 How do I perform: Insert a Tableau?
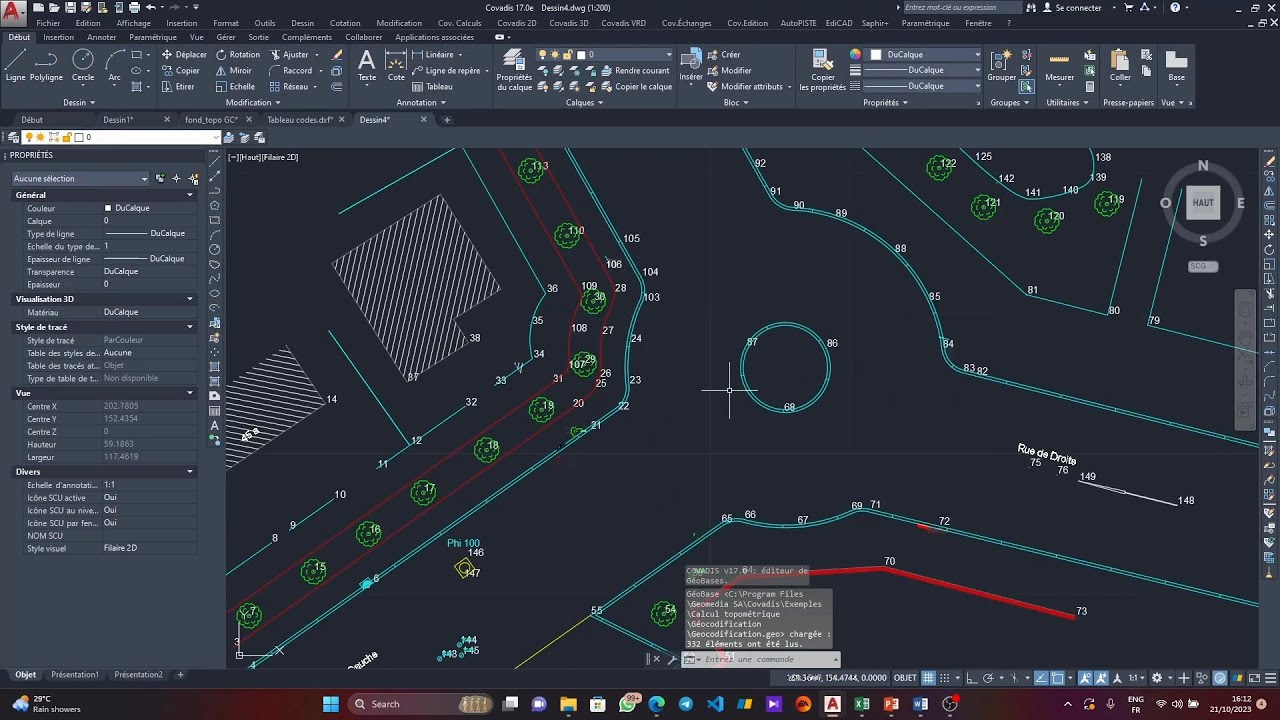point(432,87)
